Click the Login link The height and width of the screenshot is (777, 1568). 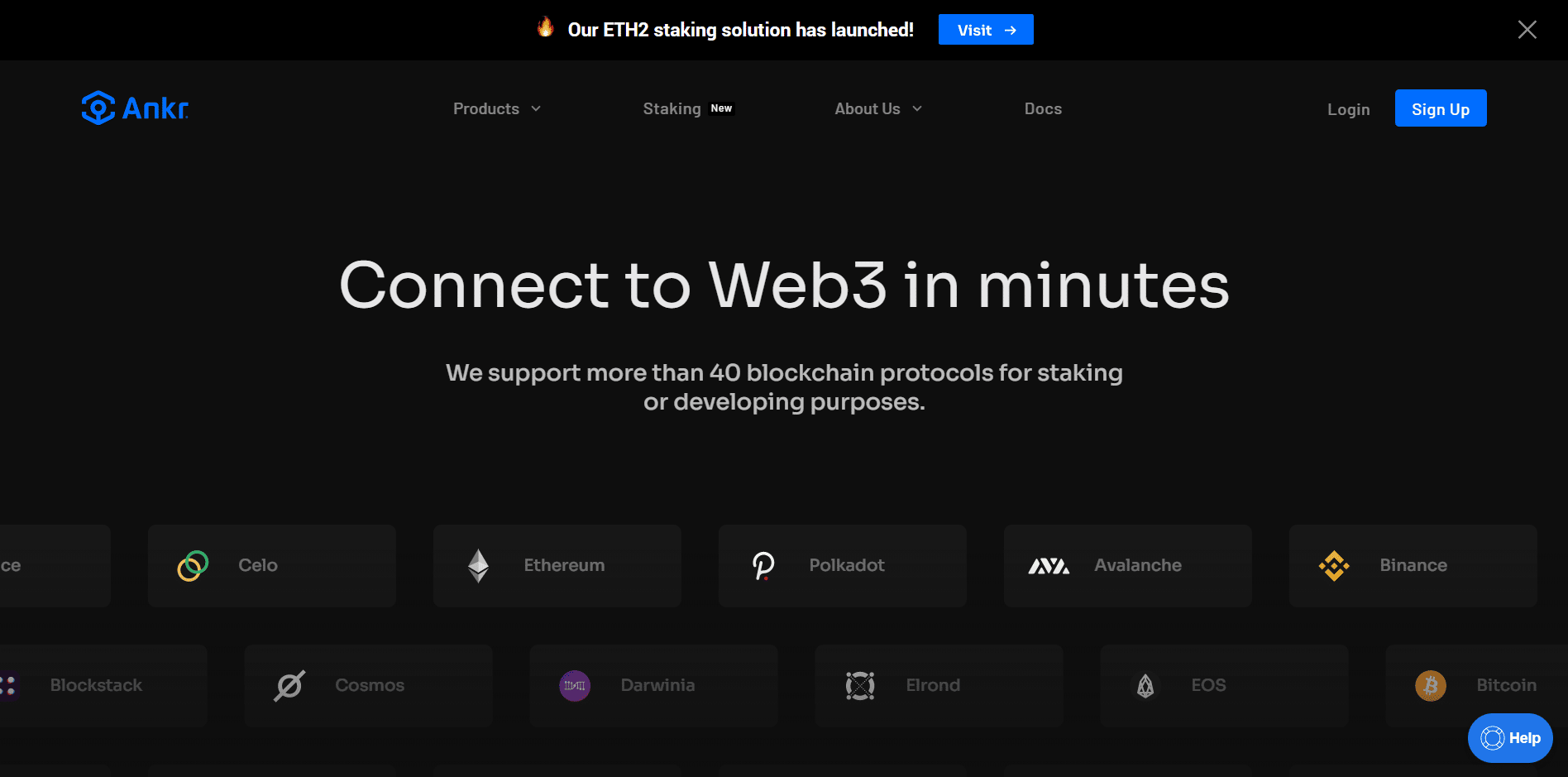click(x=1348, y=109)
